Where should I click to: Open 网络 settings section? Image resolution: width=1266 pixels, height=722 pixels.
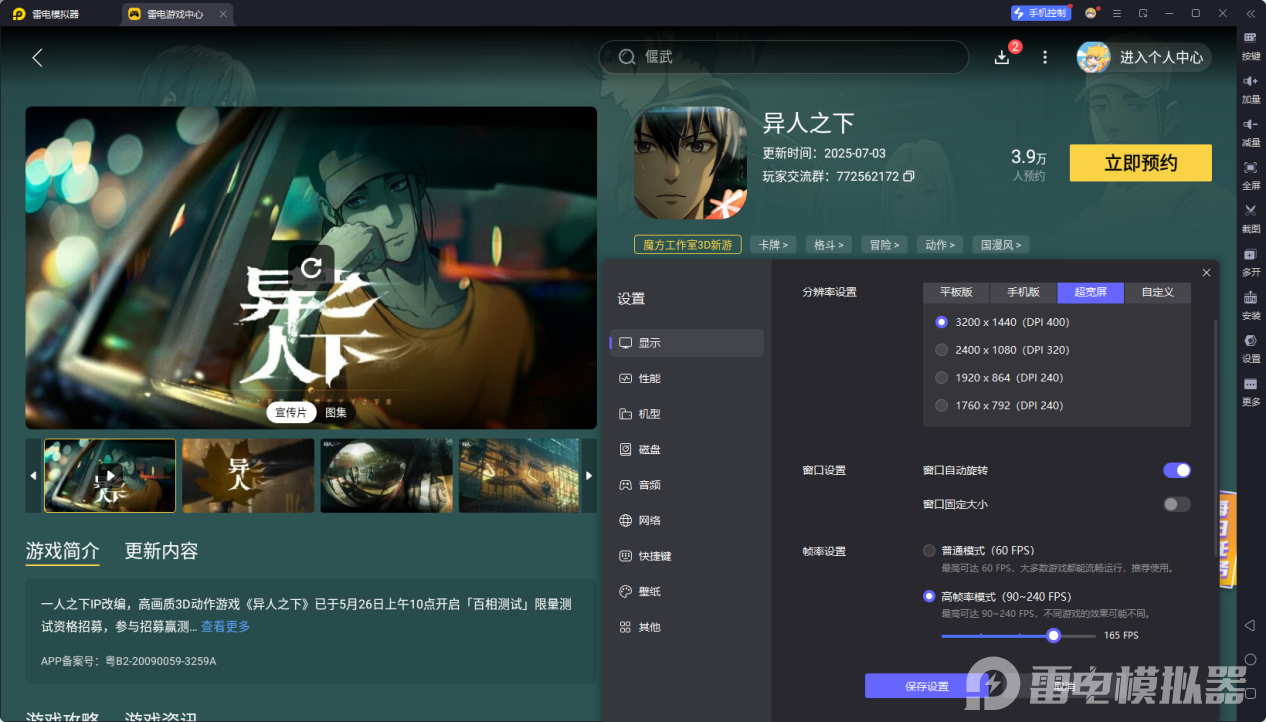pos(687,521)
